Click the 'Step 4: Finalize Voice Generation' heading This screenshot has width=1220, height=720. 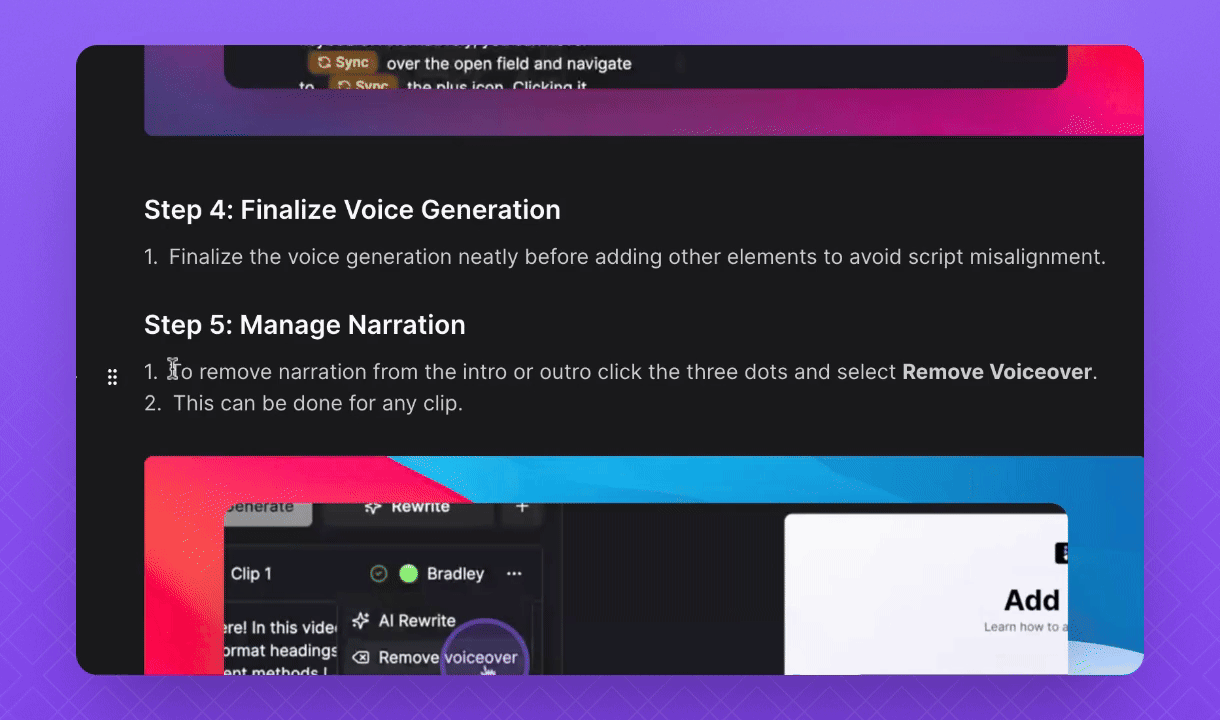(352, 210)
